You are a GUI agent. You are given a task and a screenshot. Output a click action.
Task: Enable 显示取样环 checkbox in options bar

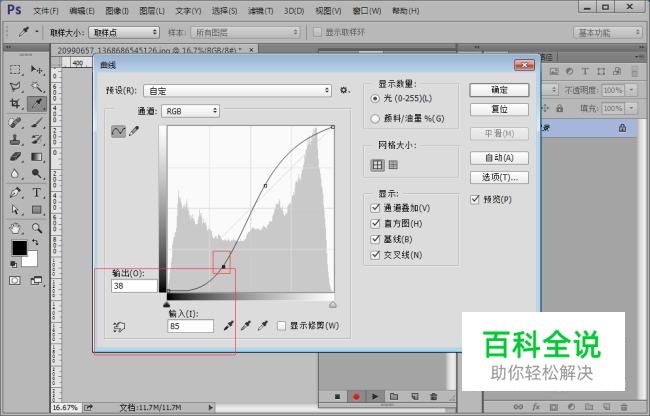pos(317,32)
